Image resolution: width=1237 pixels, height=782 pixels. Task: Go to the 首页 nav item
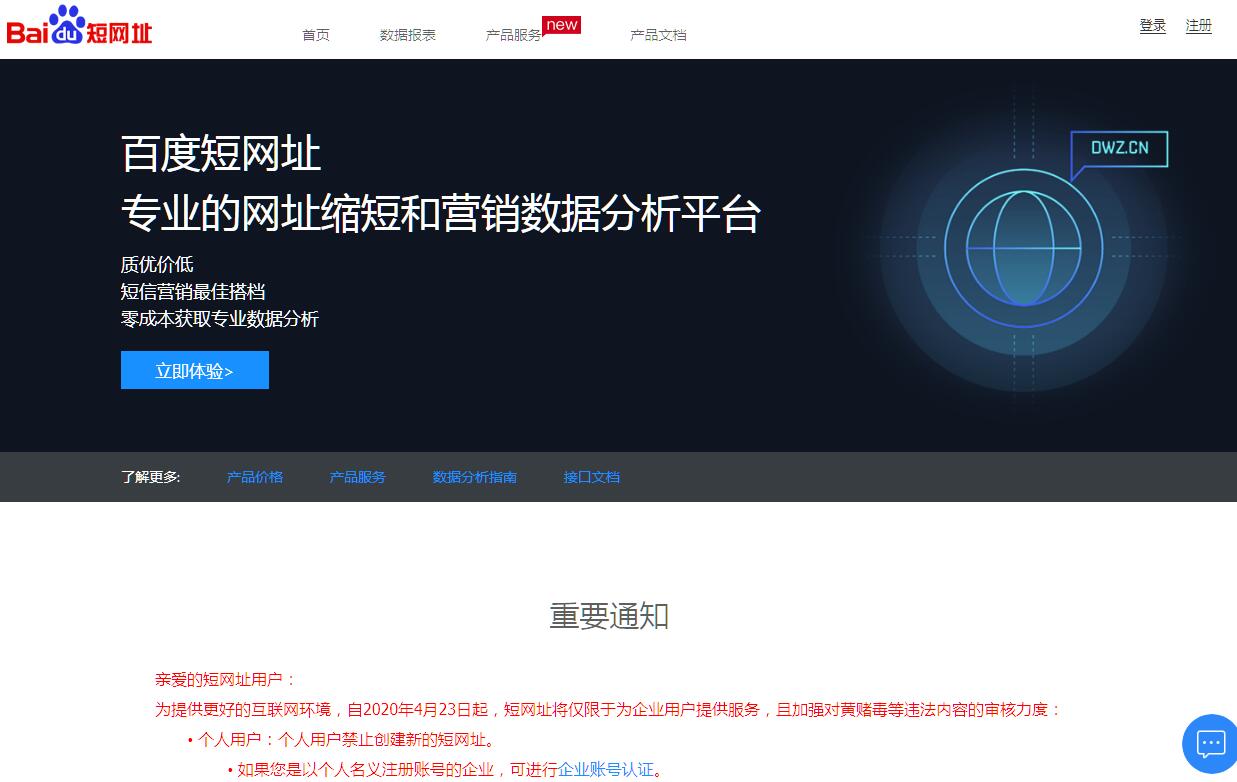tap(316, 35)
